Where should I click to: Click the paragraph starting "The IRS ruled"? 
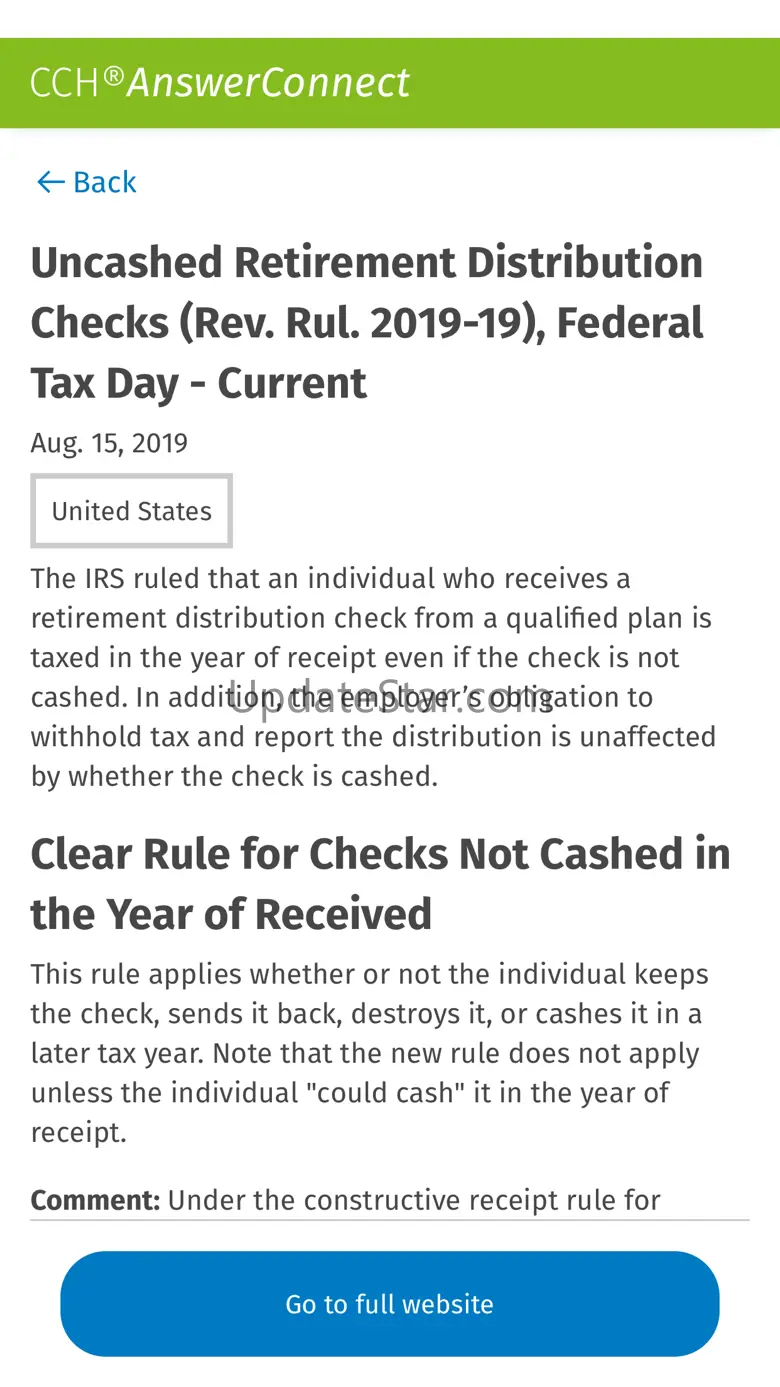click(x=373, y=677)
